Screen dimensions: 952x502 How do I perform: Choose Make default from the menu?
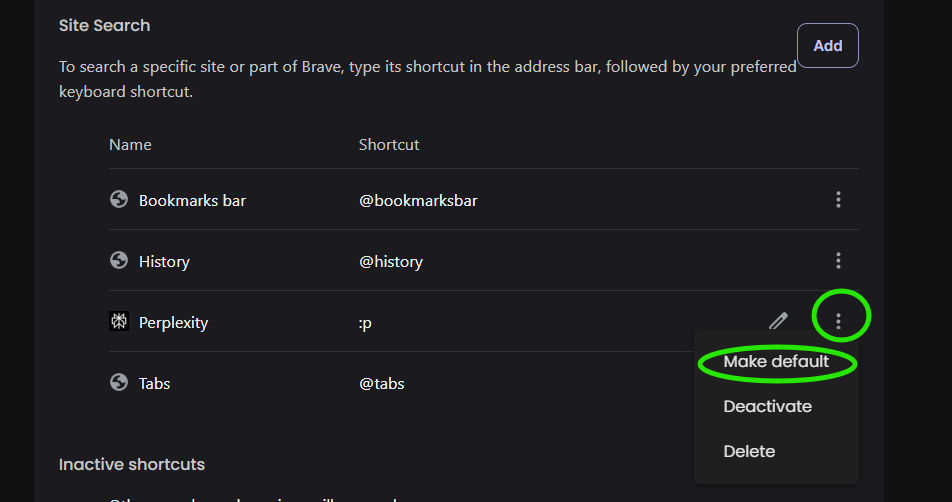tap(776, 362)
